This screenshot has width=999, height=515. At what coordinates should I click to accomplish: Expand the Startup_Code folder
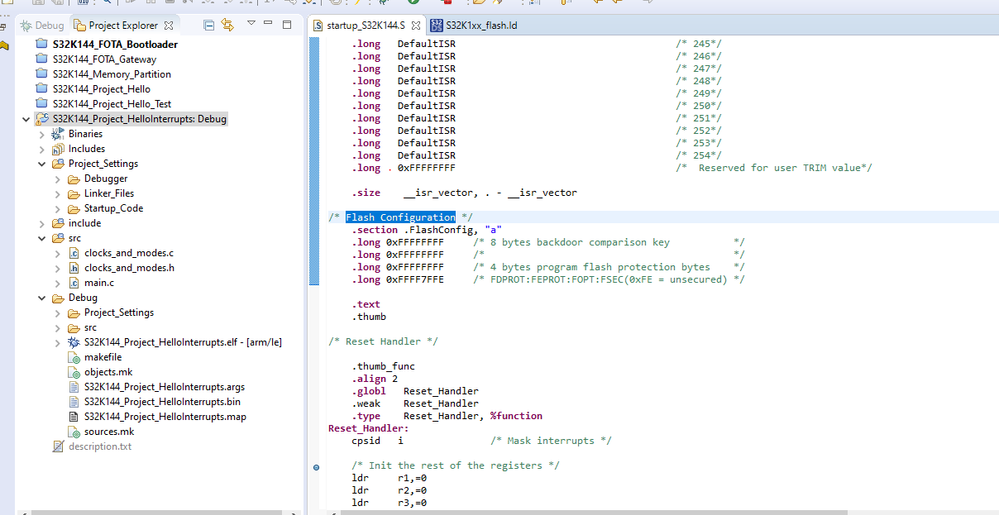(x=57, y=209)
